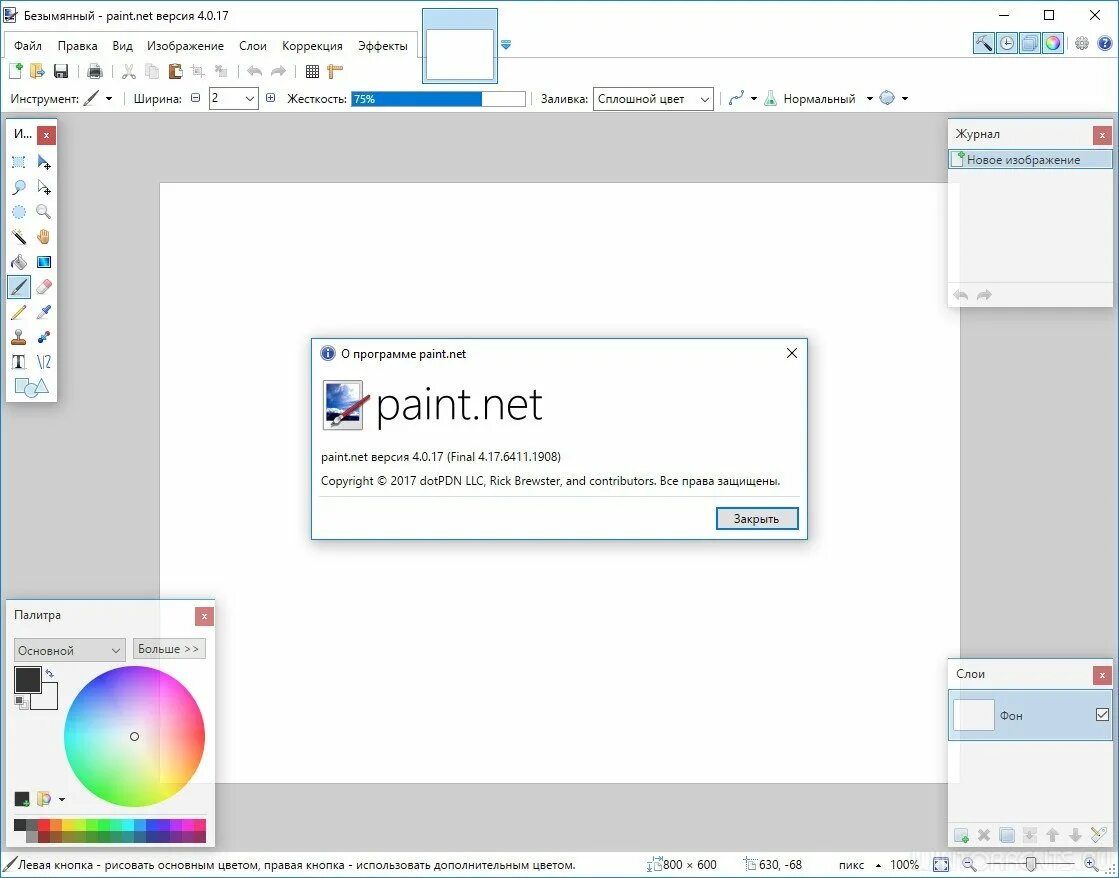Open the Изображение menu

[186, 46]
